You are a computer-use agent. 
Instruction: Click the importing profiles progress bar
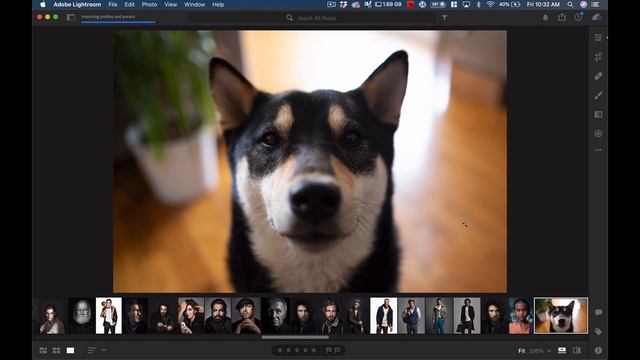tap(118, 22)
